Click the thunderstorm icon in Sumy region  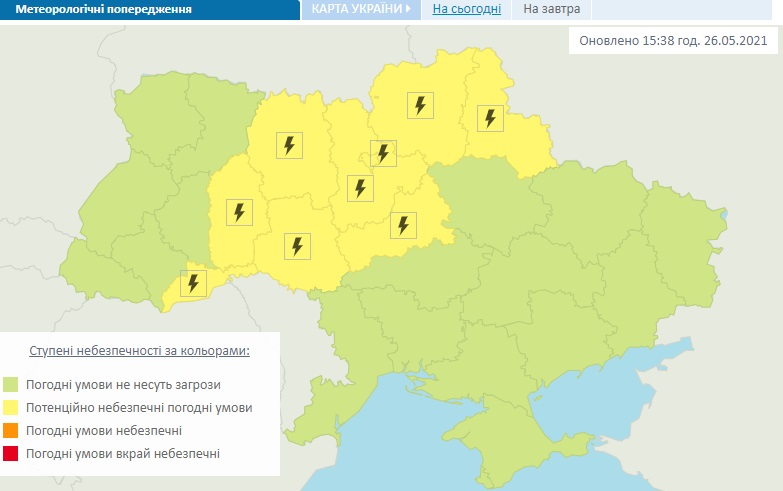point(490,118)
